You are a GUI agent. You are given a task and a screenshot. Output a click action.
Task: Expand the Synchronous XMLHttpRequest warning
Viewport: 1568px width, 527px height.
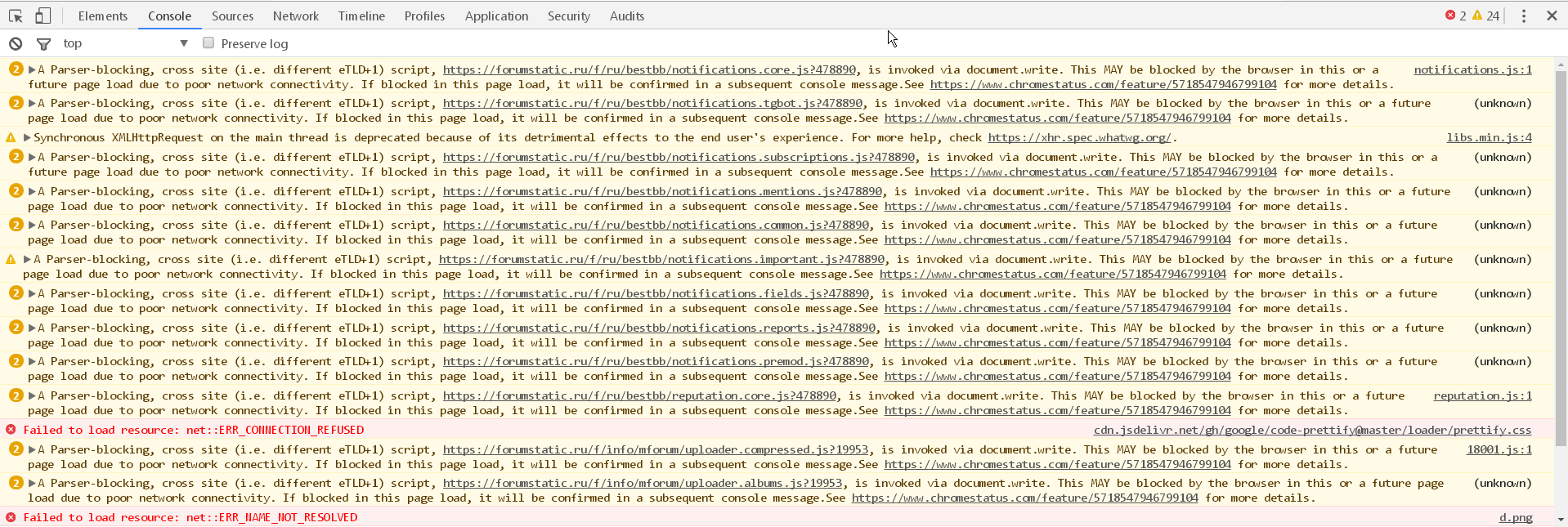pos(27,137)
